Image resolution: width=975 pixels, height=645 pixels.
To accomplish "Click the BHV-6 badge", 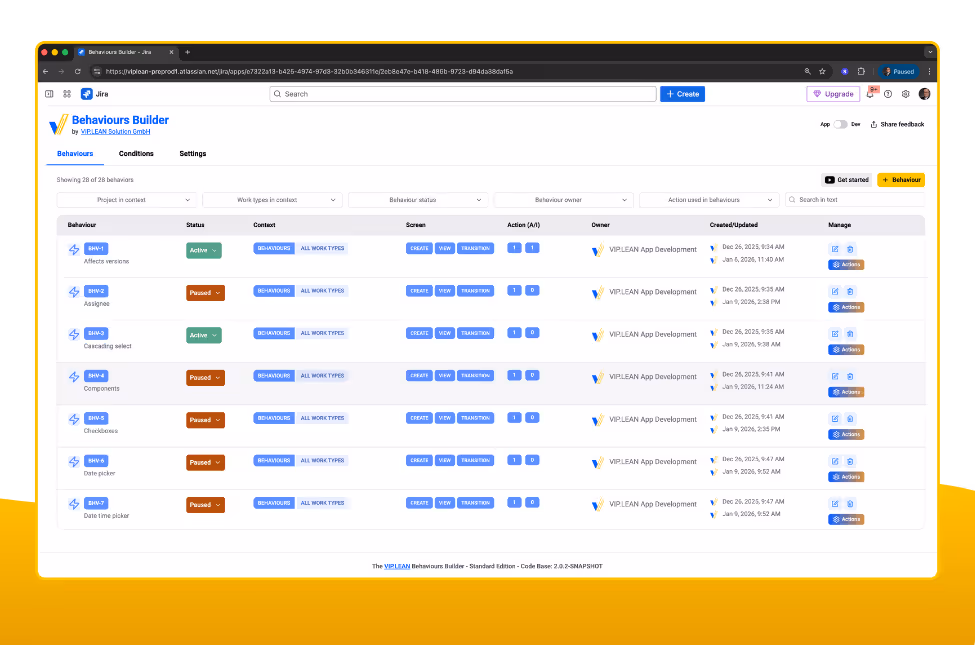I will tap(96, 461).
